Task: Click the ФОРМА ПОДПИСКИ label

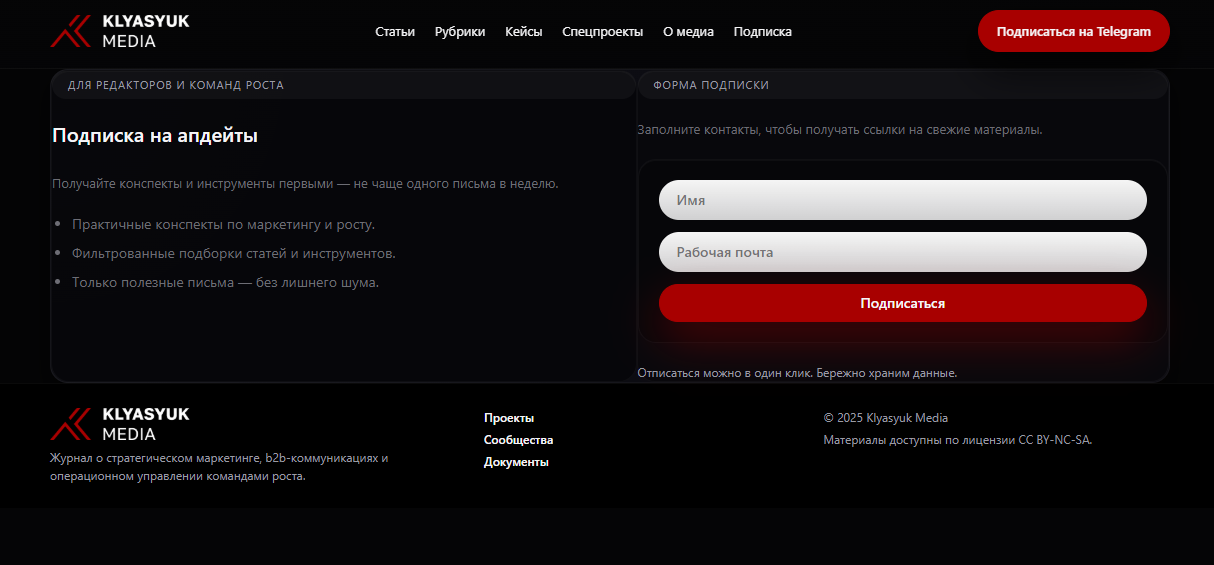Action: coord(711,85)
